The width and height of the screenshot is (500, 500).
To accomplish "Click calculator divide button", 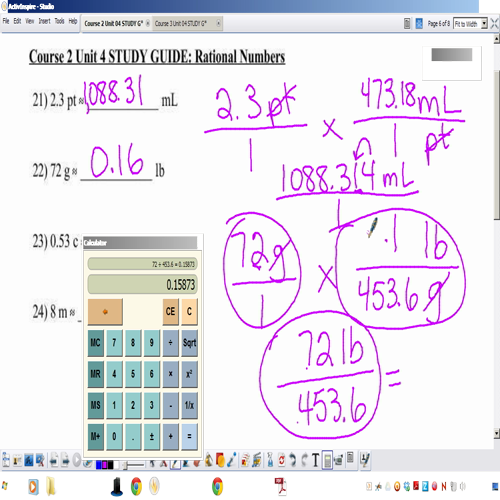I will (170, 343).
